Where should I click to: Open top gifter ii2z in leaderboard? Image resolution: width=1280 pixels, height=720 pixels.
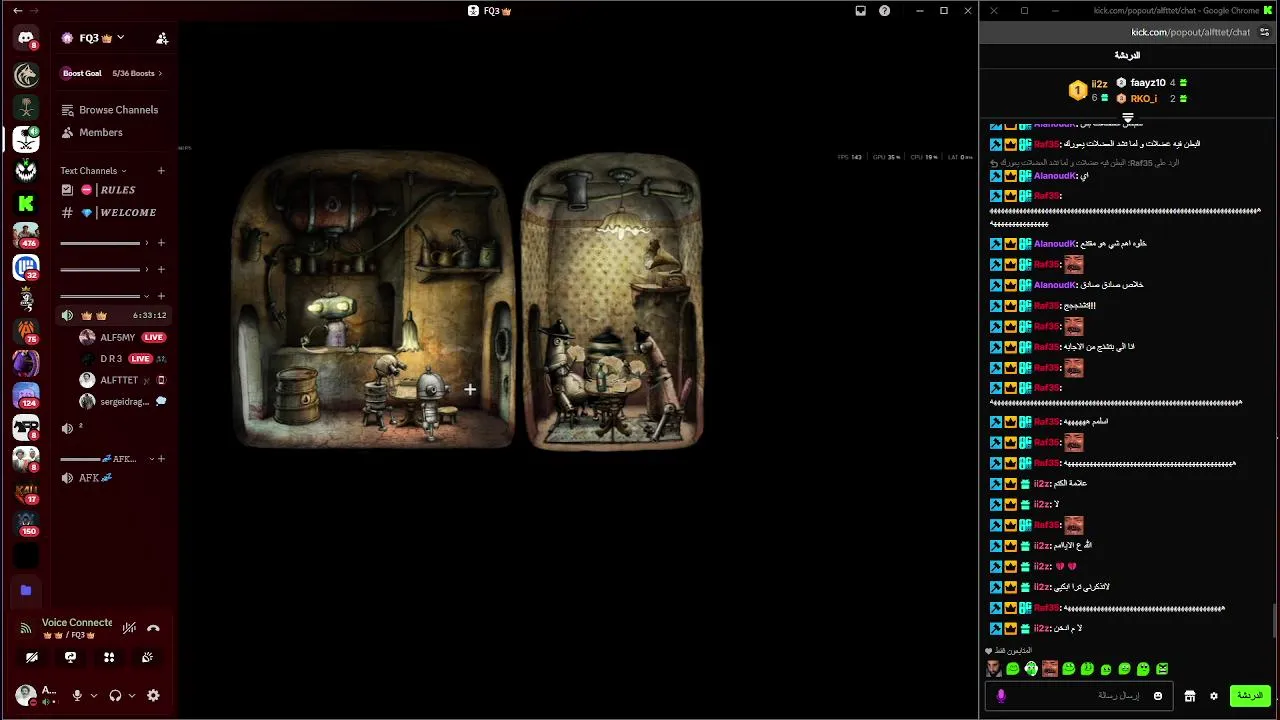click(1089, 90)
